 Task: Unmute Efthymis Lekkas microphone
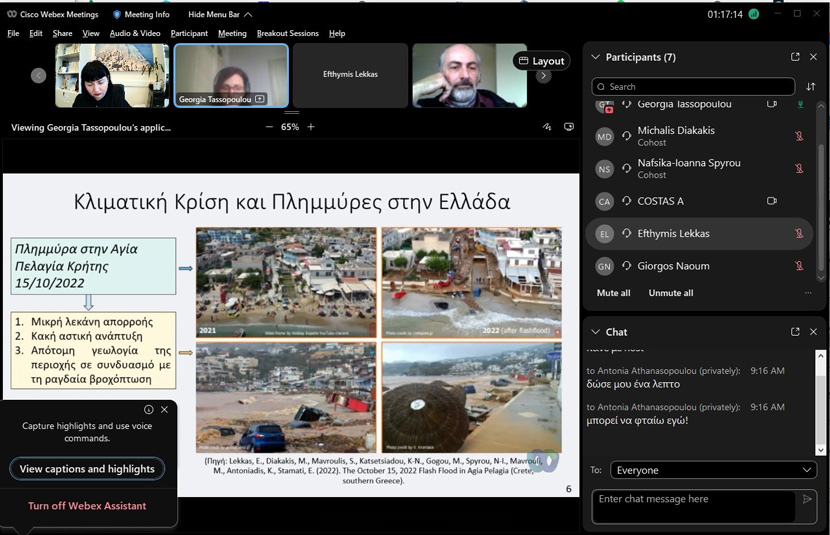(x=799, y=234)
